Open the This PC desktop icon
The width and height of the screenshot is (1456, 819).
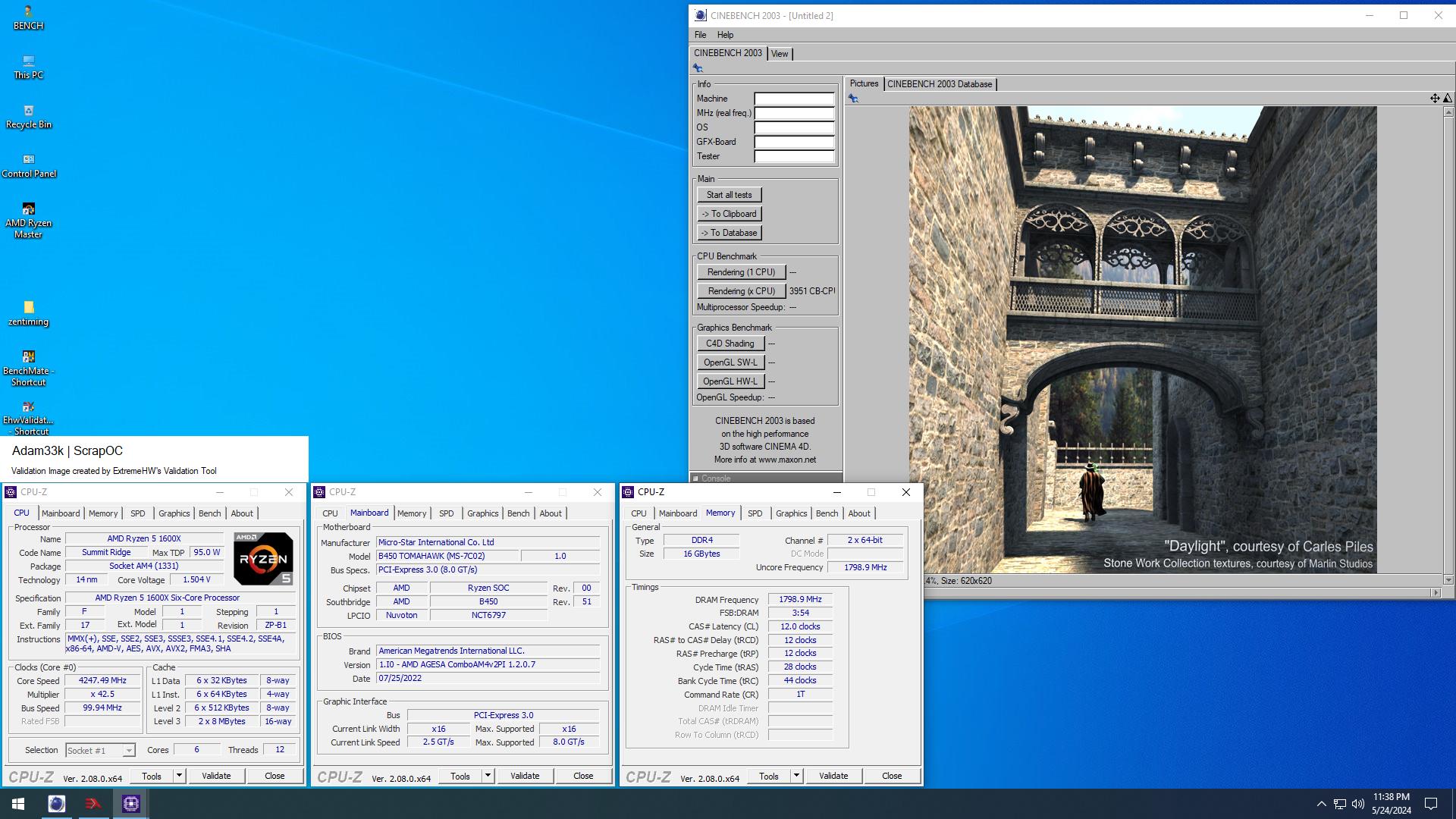coord(28,67)
